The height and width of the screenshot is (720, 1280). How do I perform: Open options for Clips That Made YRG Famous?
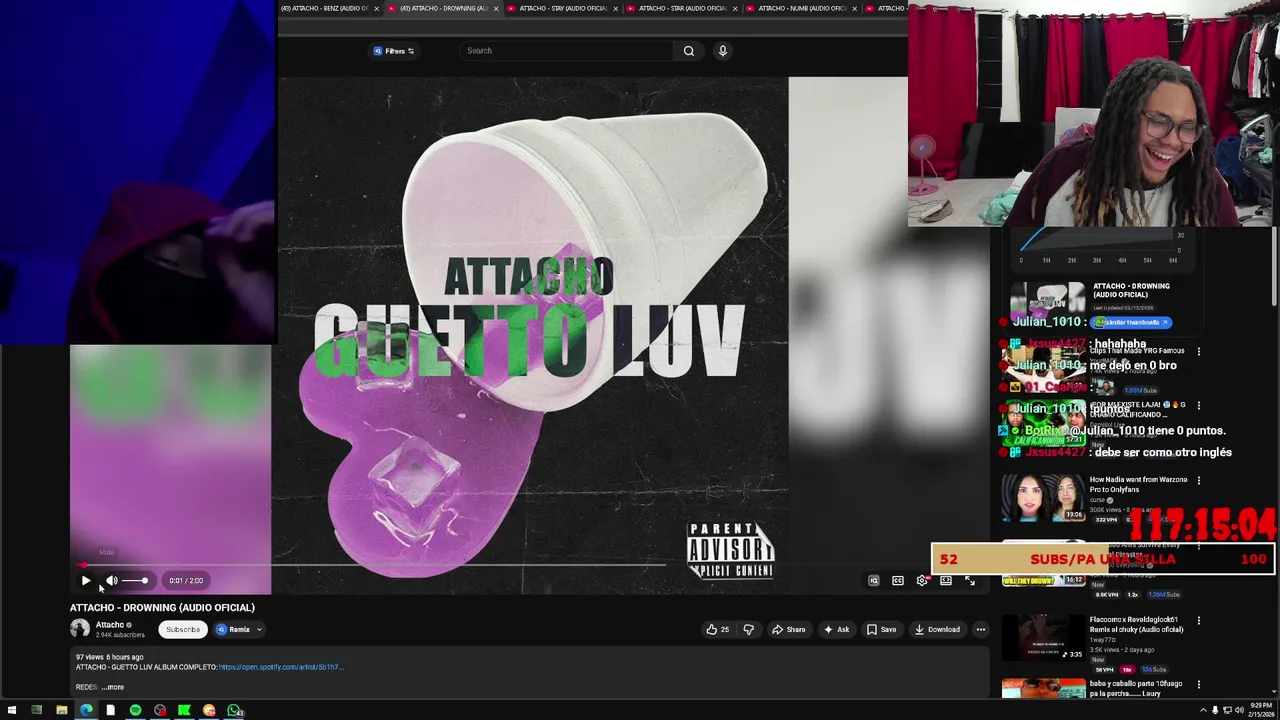[x=1199, y=351]
